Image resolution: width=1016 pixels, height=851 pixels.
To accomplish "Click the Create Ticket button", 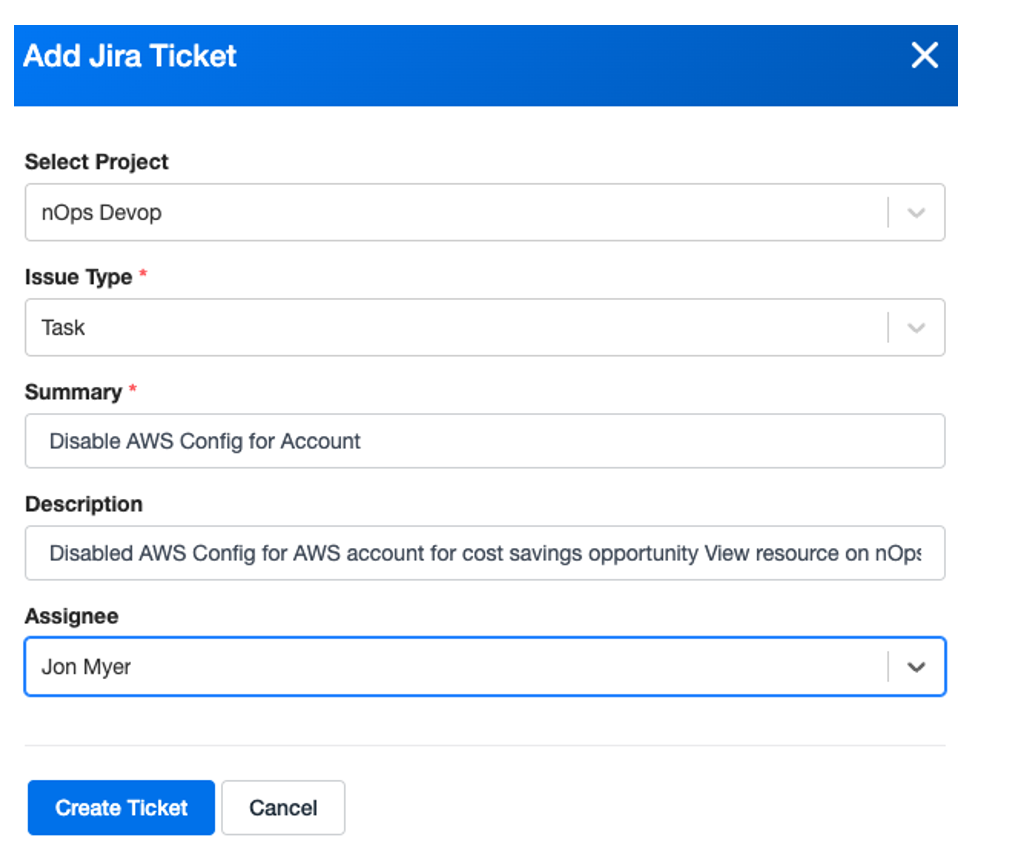I will (121, 808).
